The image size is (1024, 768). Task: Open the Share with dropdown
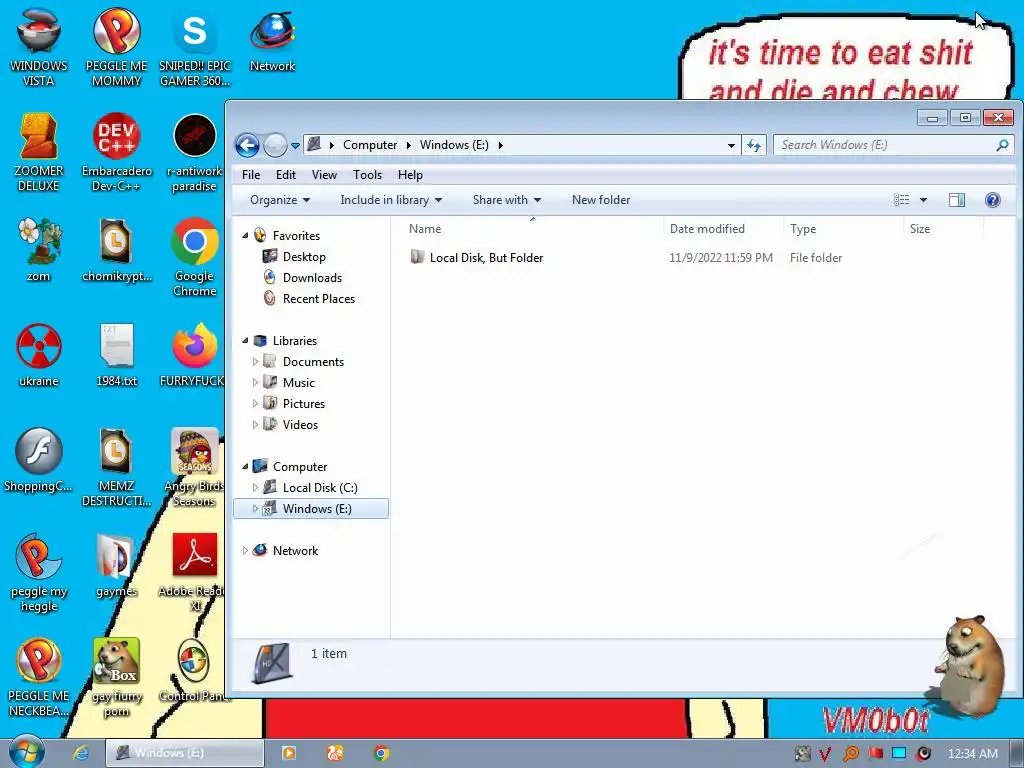(x=507, y=200)
